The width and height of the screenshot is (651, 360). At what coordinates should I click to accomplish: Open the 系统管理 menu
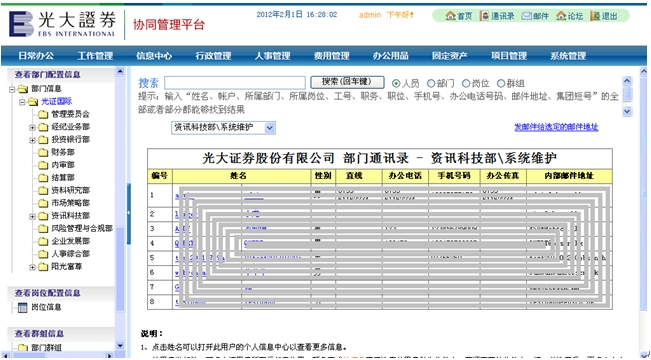[x=568, y=56]
